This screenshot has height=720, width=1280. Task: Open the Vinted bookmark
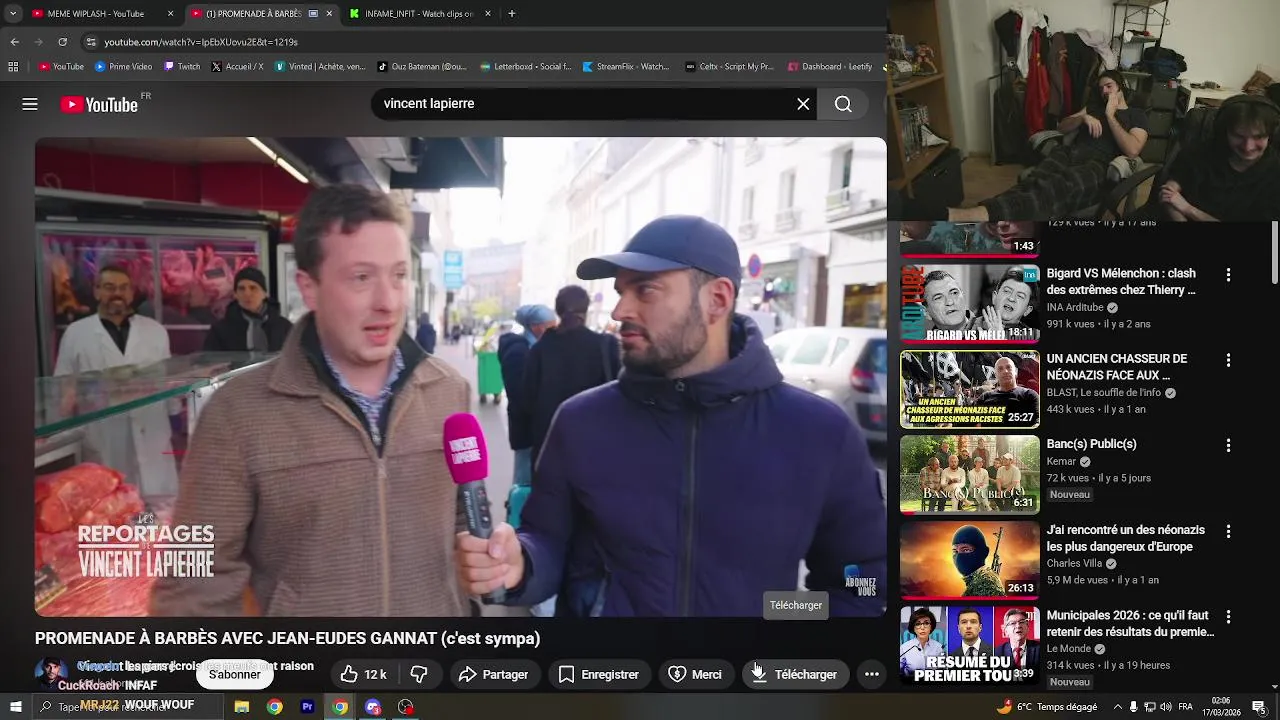320,67
